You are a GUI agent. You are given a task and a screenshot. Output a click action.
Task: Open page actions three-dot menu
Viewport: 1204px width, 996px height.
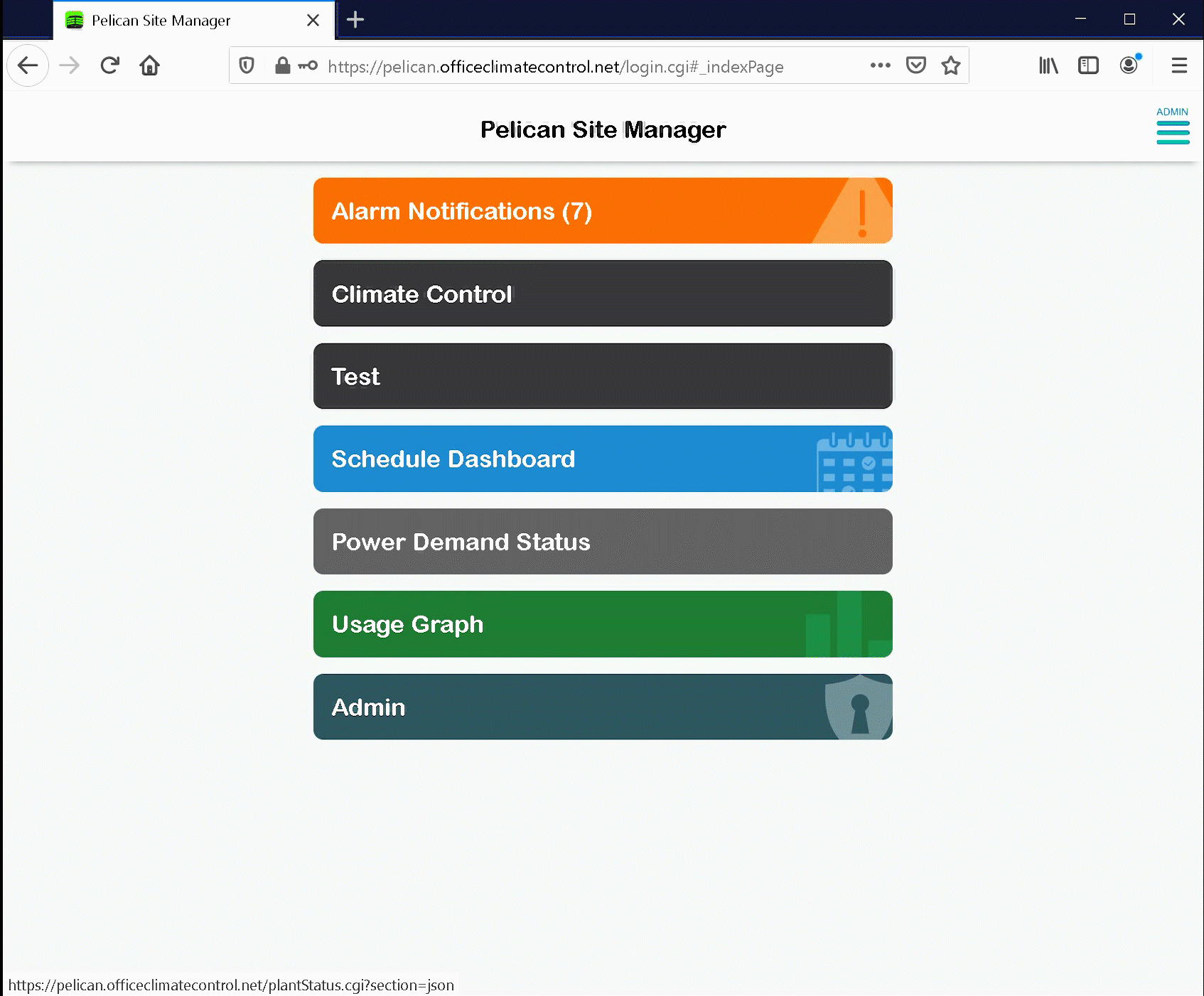[880, 65]
